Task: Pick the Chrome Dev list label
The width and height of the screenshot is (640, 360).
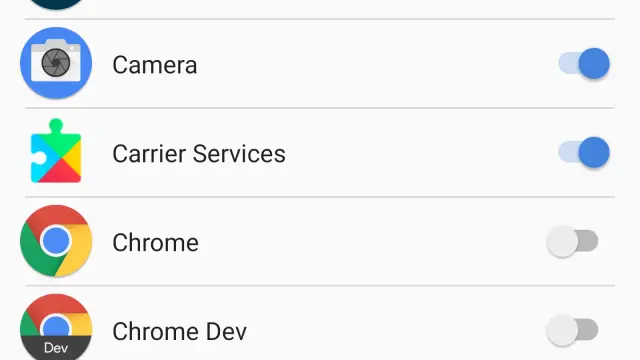Action: tap(180, 331)
